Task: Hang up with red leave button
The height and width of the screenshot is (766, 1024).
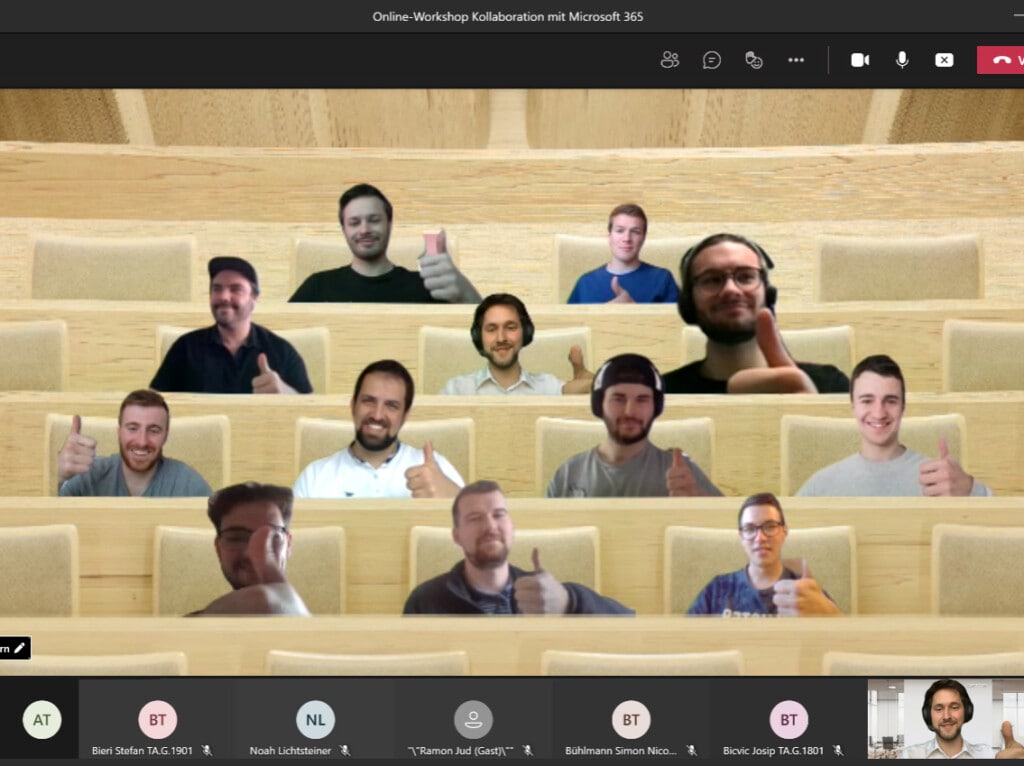Action: pos(1000,60)
